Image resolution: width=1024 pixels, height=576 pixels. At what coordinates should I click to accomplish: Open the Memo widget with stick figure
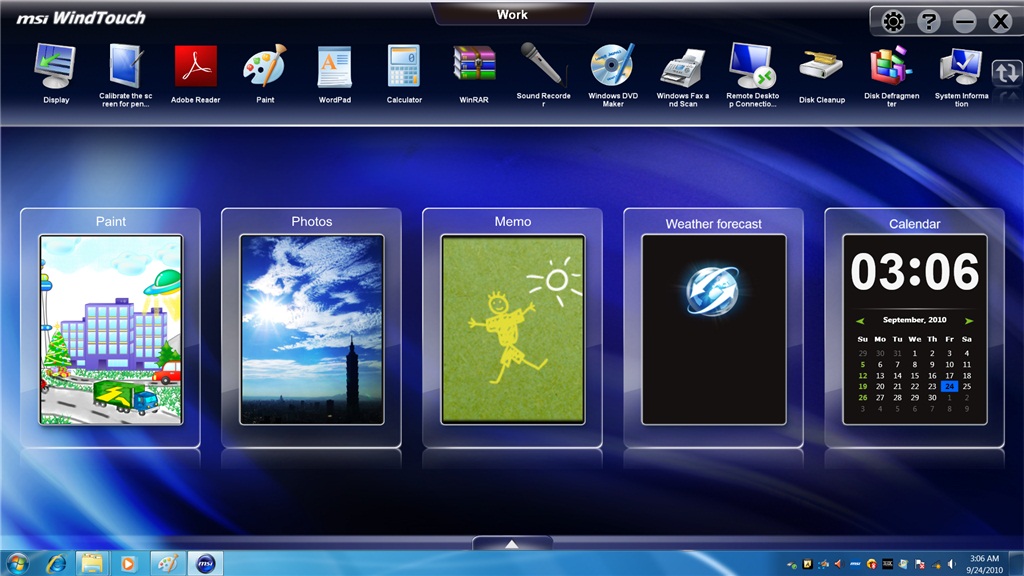point(513,329)
